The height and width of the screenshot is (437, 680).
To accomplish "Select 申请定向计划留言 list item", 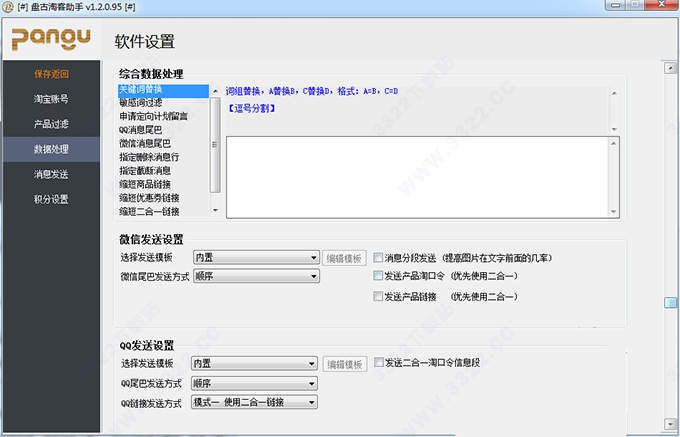I will point(163,116).
